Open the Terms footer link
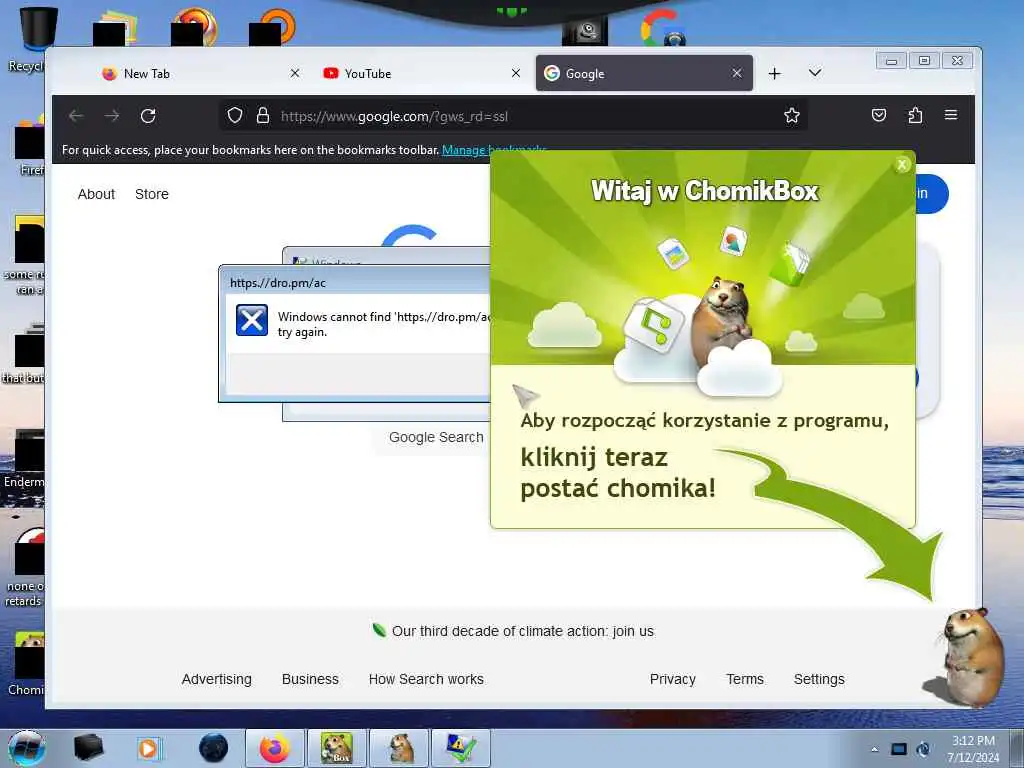This screenshot has width=1024, height=768. pos(744,679)
